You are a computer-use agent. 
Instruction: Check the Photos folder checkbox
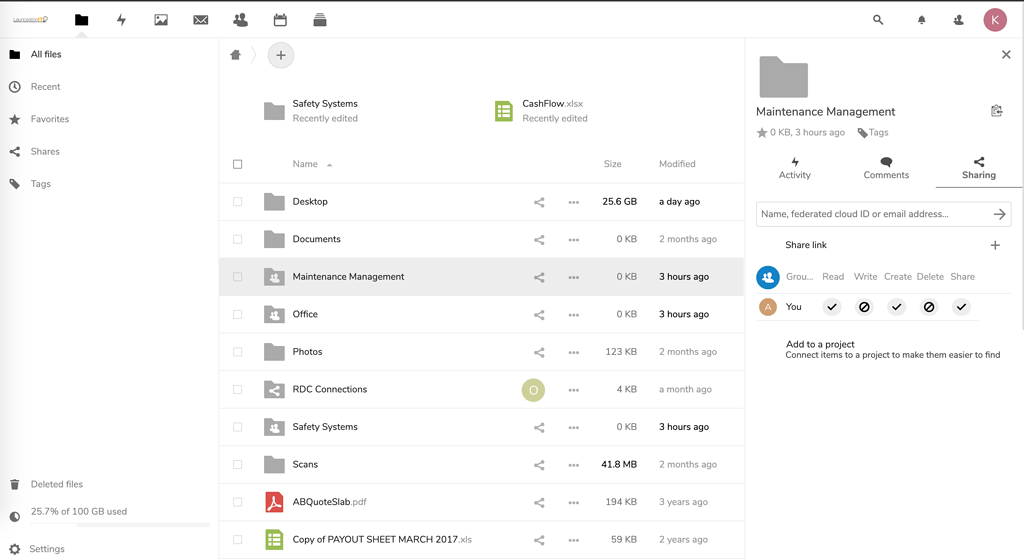point(238,352)
